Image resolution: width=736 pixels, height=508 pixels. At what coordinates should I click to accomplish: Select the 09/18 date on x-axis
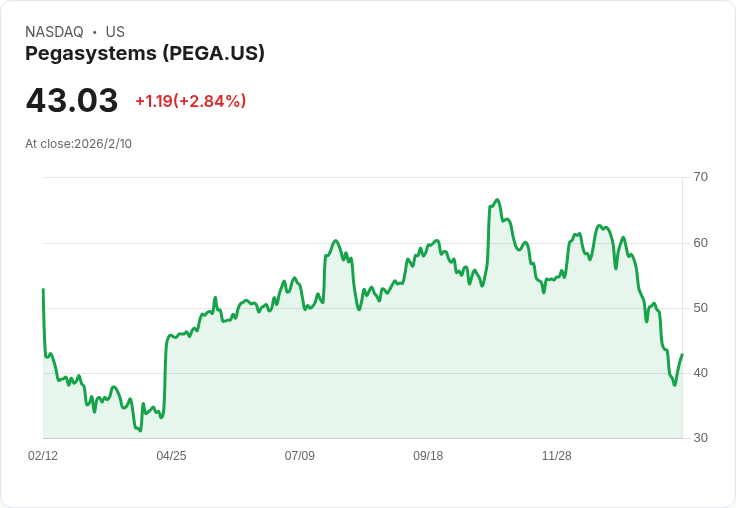tap(428, 456)
